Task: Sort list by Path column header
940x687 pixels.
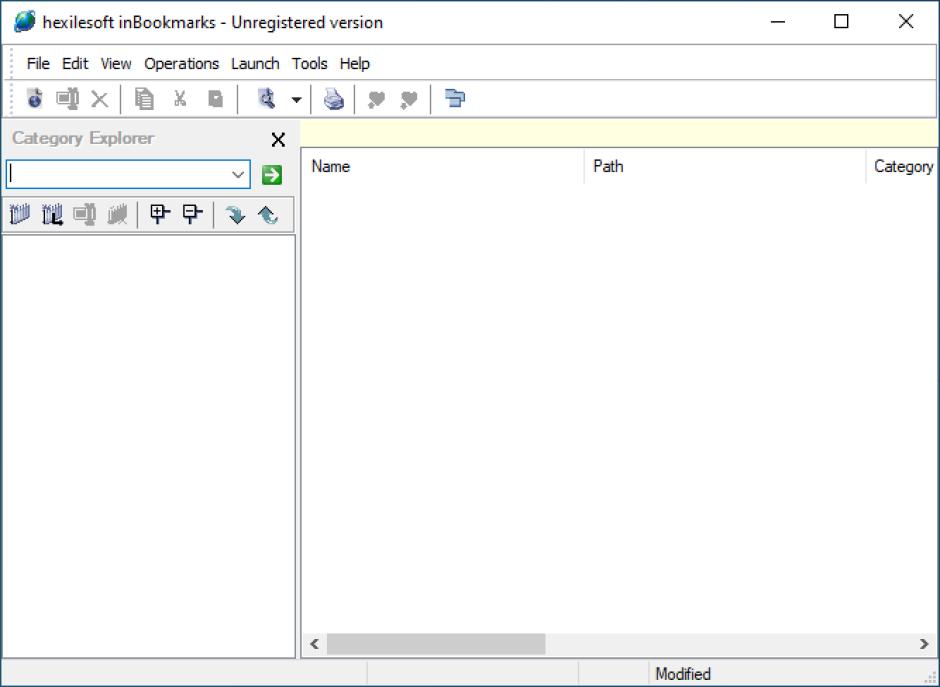Action: coord(725,167)
